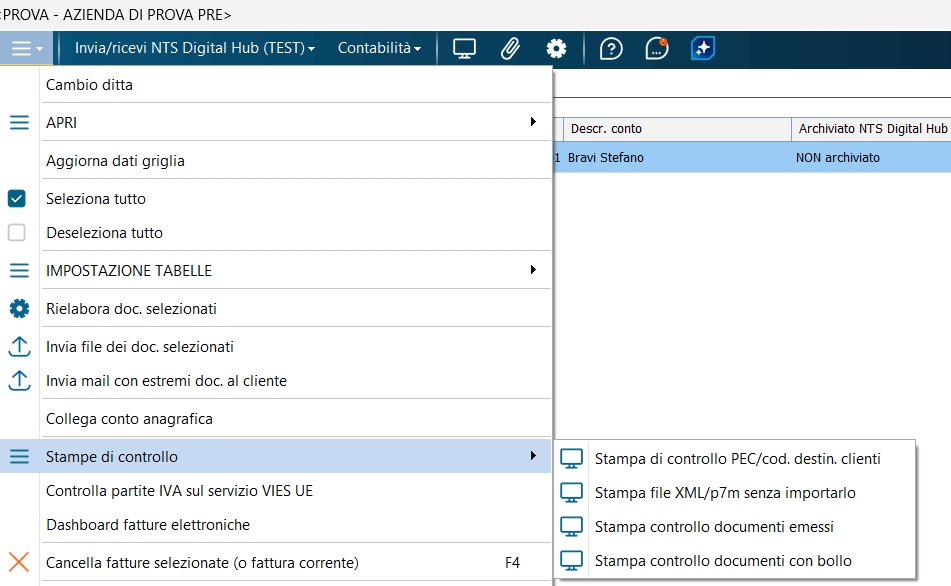Click Dashboard fatture elettroniche
Image resolution: width=951 pixels, height=586 pixels.
148,524
